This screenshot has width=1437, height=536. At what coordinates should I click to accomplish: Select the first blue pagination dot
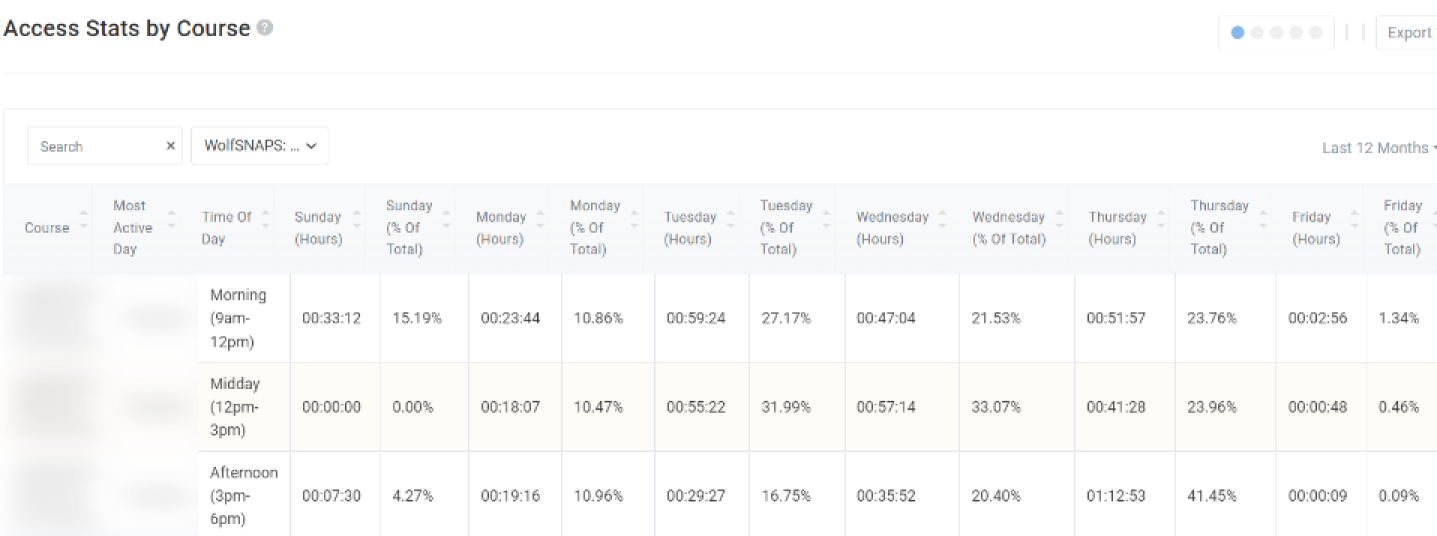pos(1238,33)
